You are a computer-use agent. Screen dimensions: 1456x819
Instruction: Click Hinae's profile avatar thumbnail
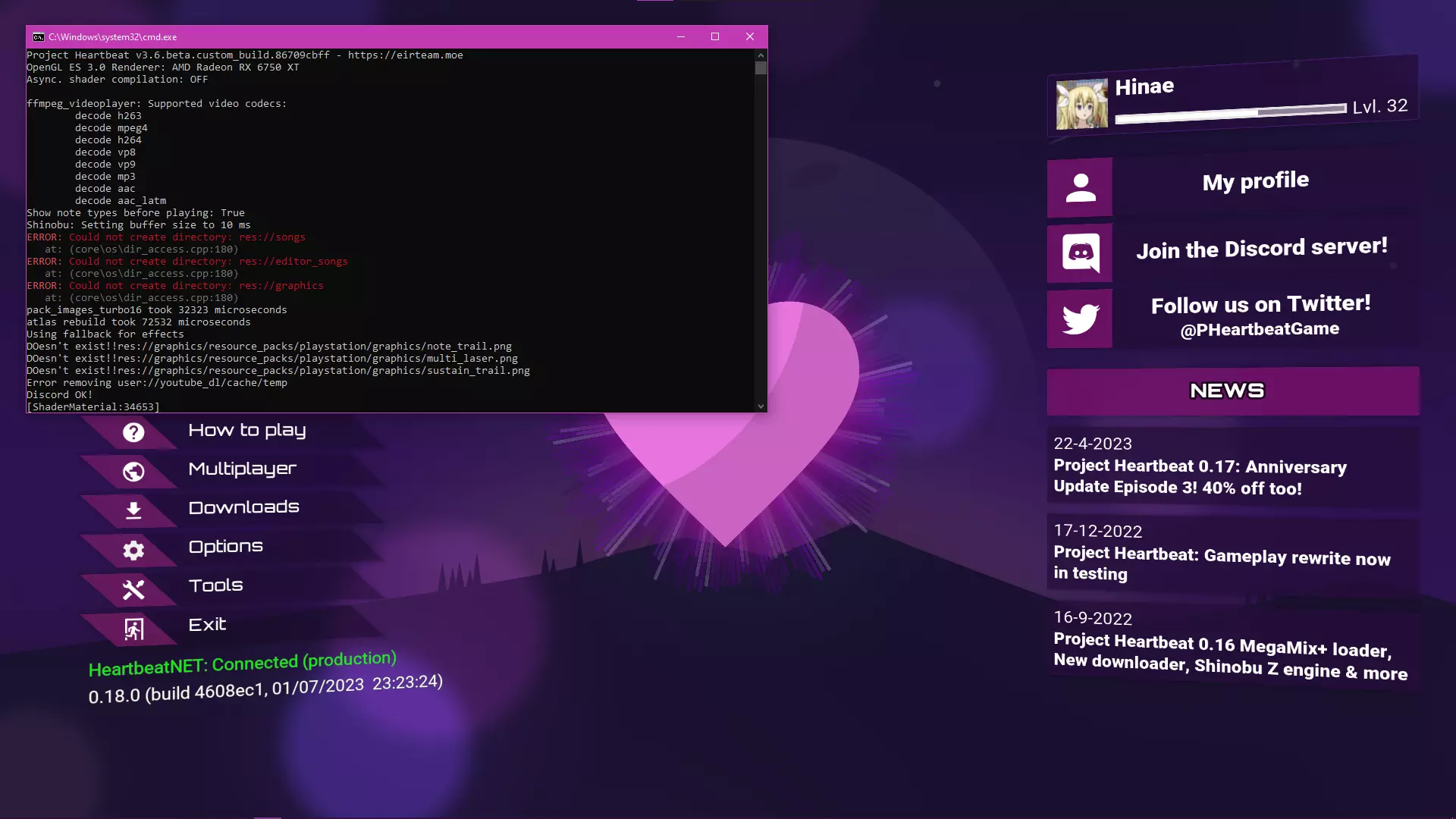[x=1081, y=104]
